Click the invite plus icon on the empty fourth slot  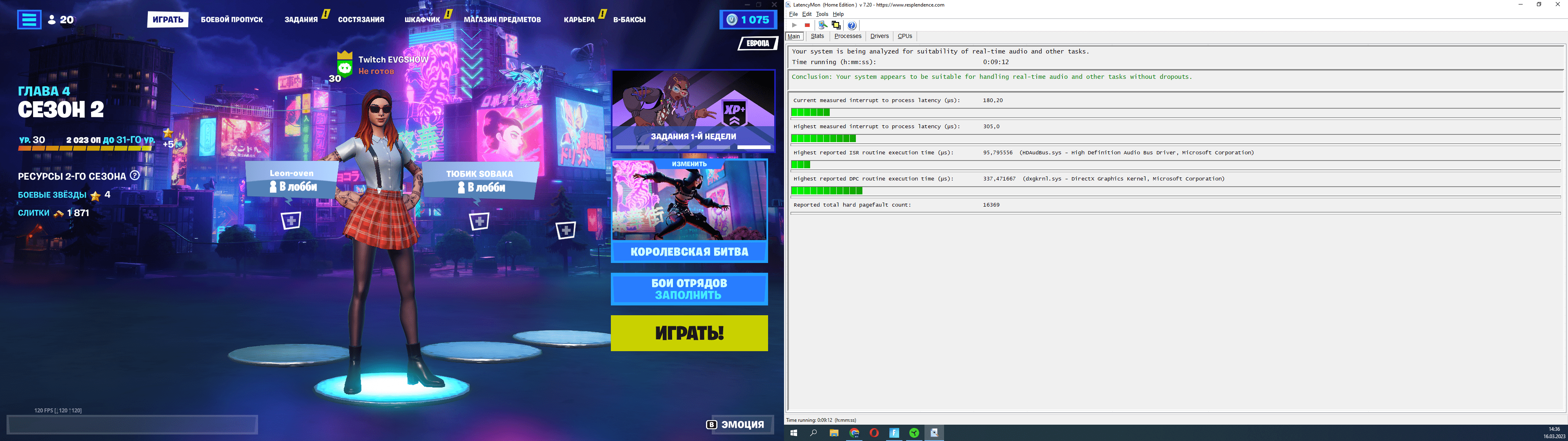[566, 229]
